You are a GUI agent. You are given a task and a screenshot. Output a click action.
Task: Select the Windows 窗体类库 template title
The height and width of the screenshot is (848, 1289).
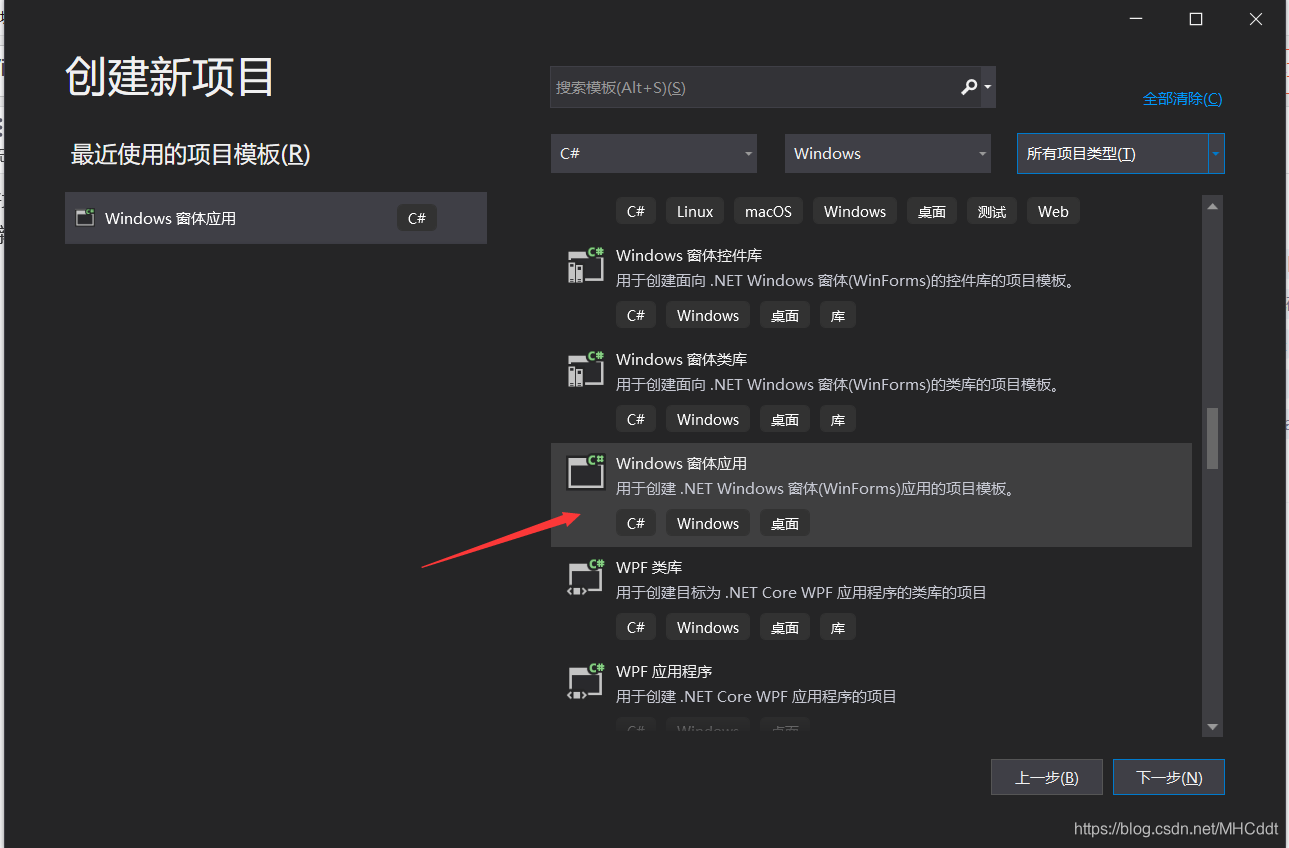point(681,359)
